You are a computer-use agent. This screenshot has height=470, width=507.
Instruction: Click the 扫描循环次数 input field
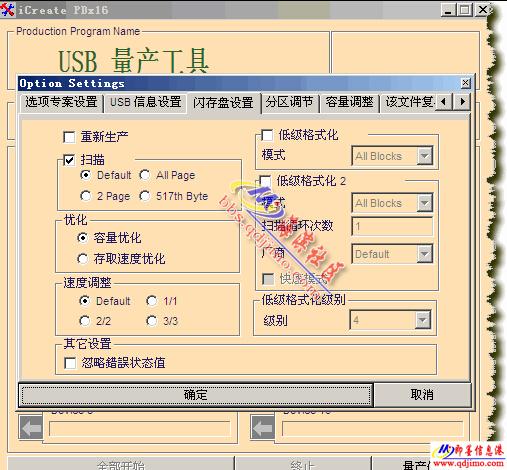click(x=392, y=227)
